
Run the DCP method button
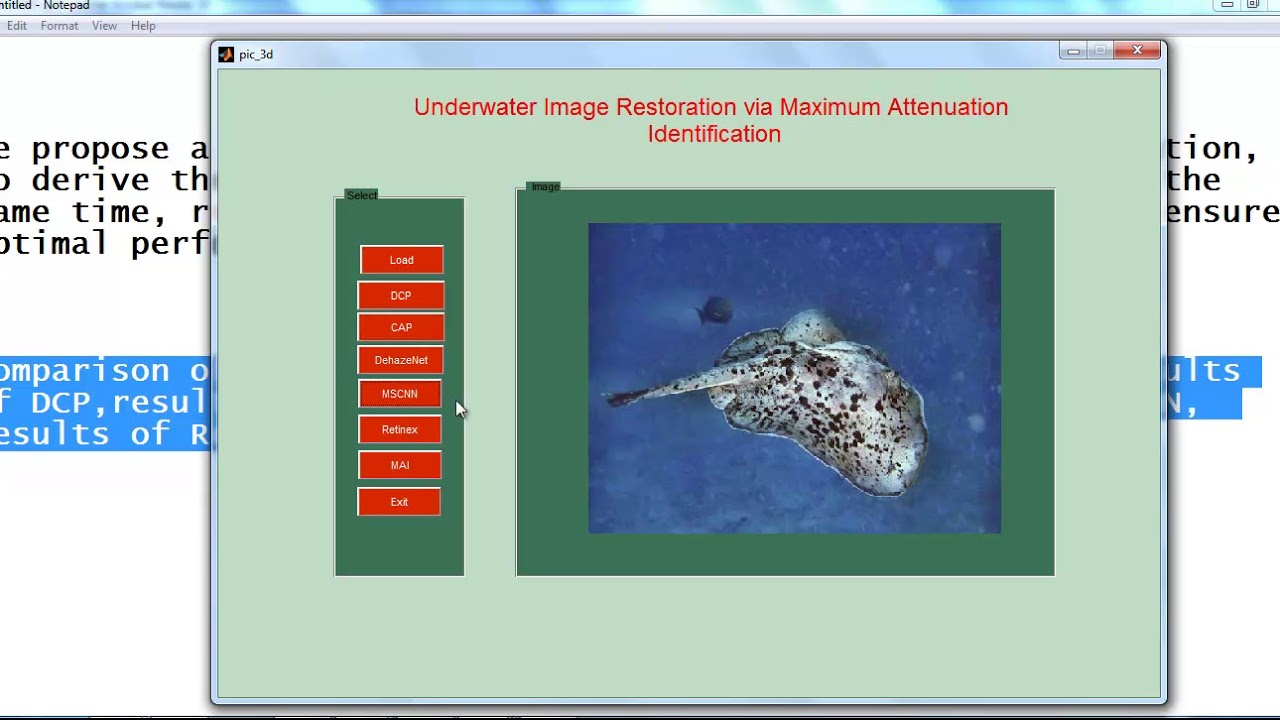click(400, 296)
